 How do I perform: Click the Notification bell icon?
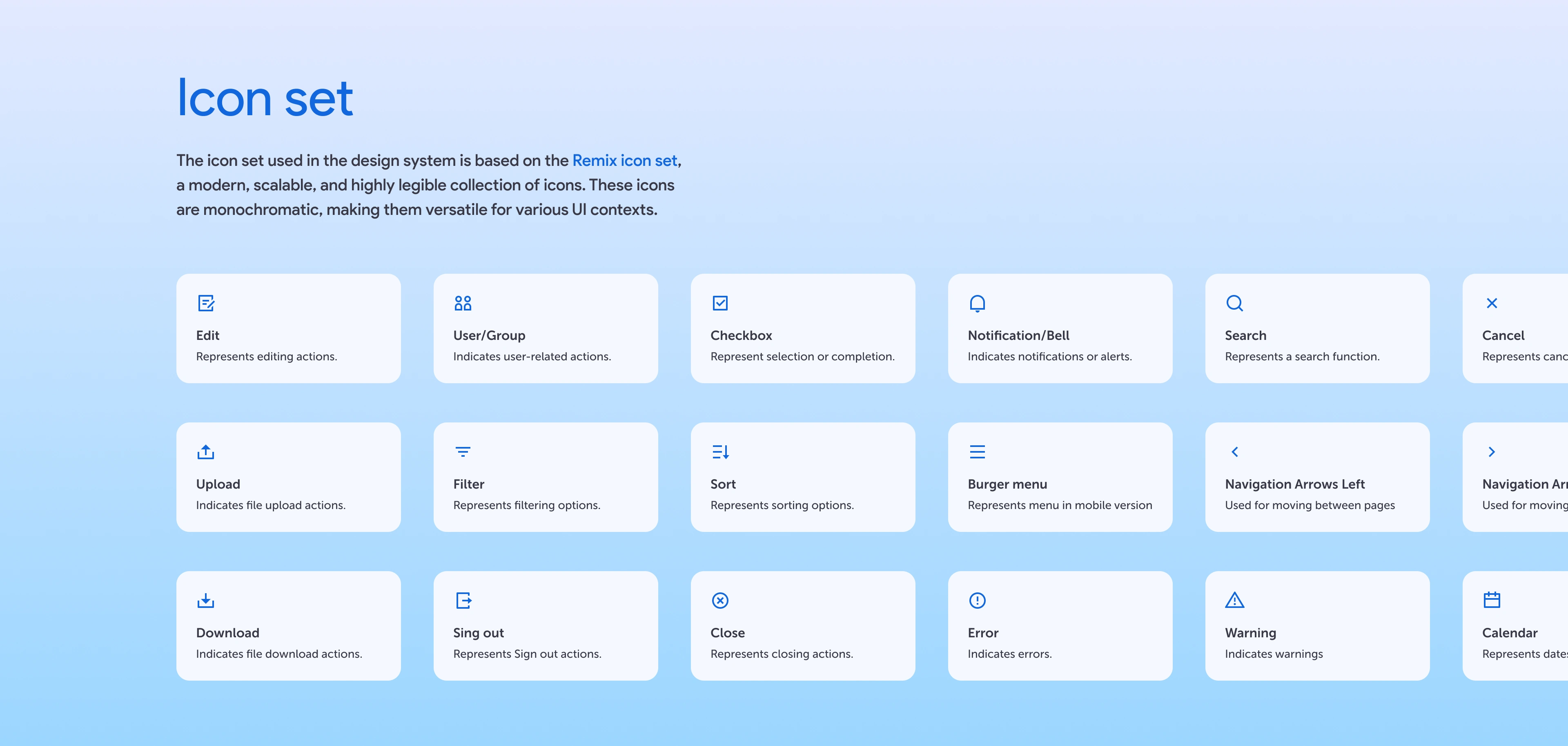(977, 303)
